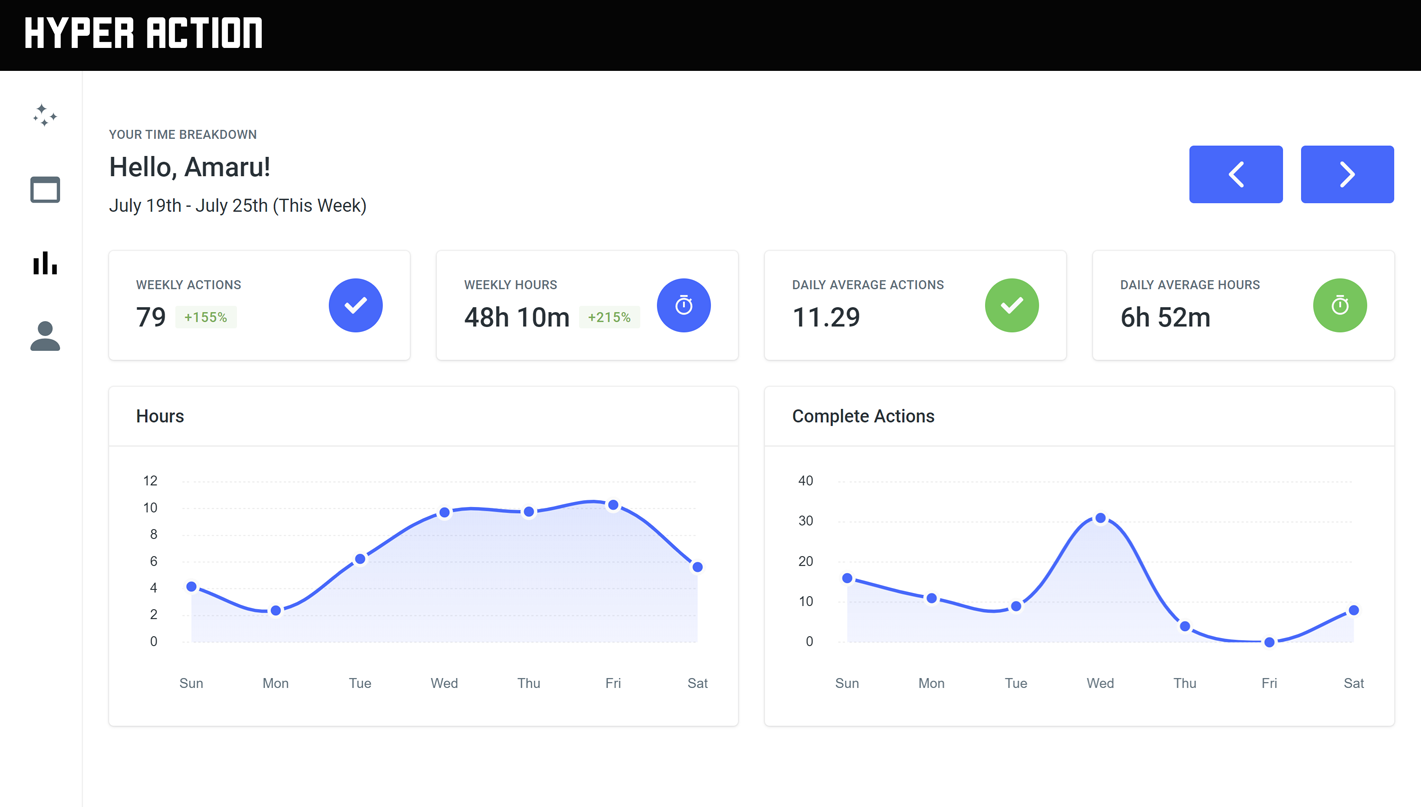Click the 6h 52m daily average value
The width and height of the screenshot is (1421, 807).
pos(1165,317)
